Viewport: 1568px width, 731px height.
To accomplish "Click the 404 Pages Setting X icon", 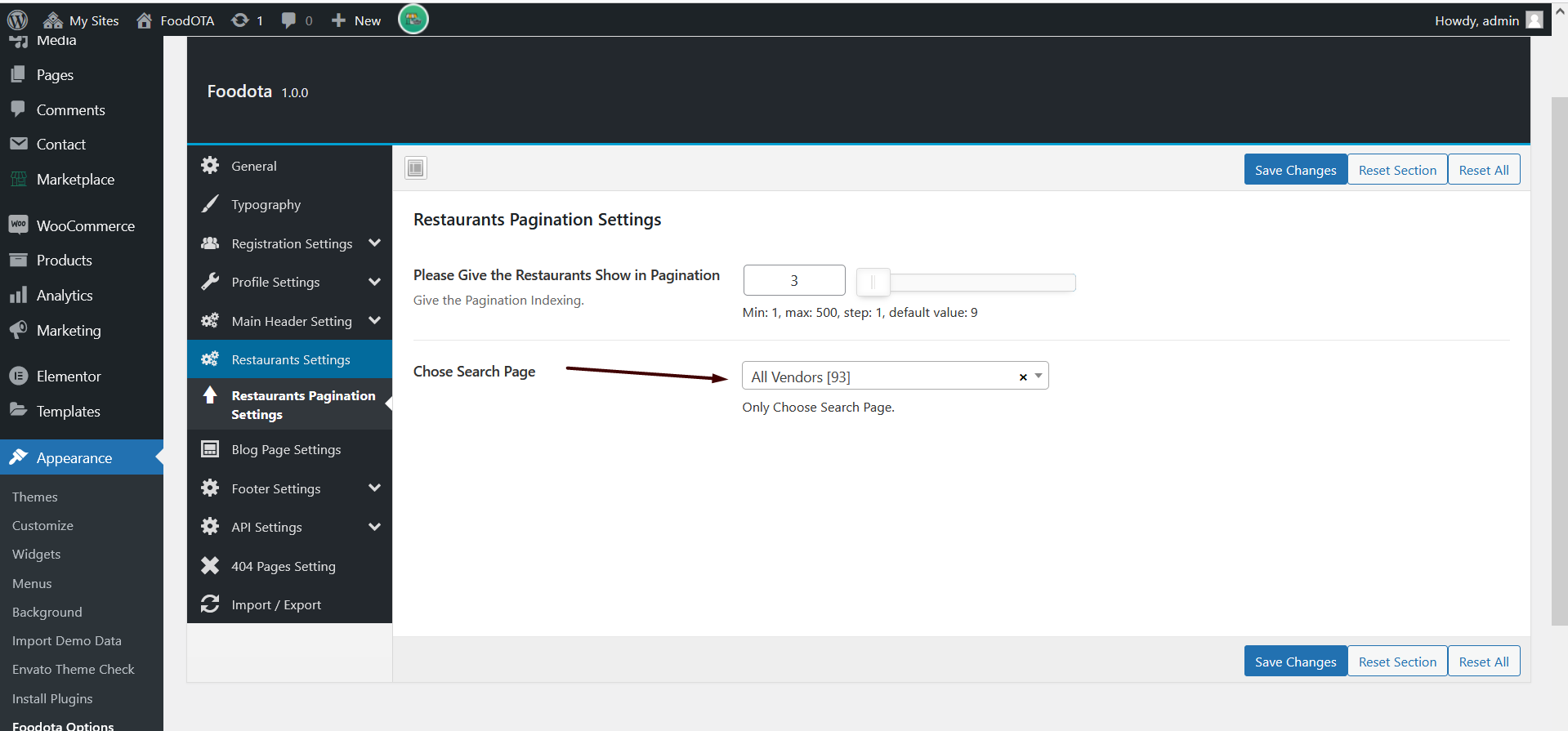I will 210,566.
